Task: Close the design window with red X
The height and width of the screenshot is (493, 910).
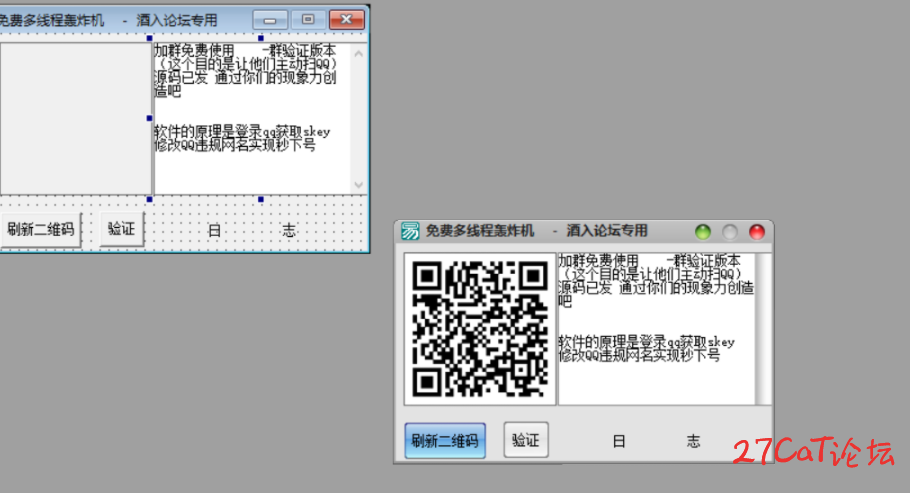Action: point(347,20)
